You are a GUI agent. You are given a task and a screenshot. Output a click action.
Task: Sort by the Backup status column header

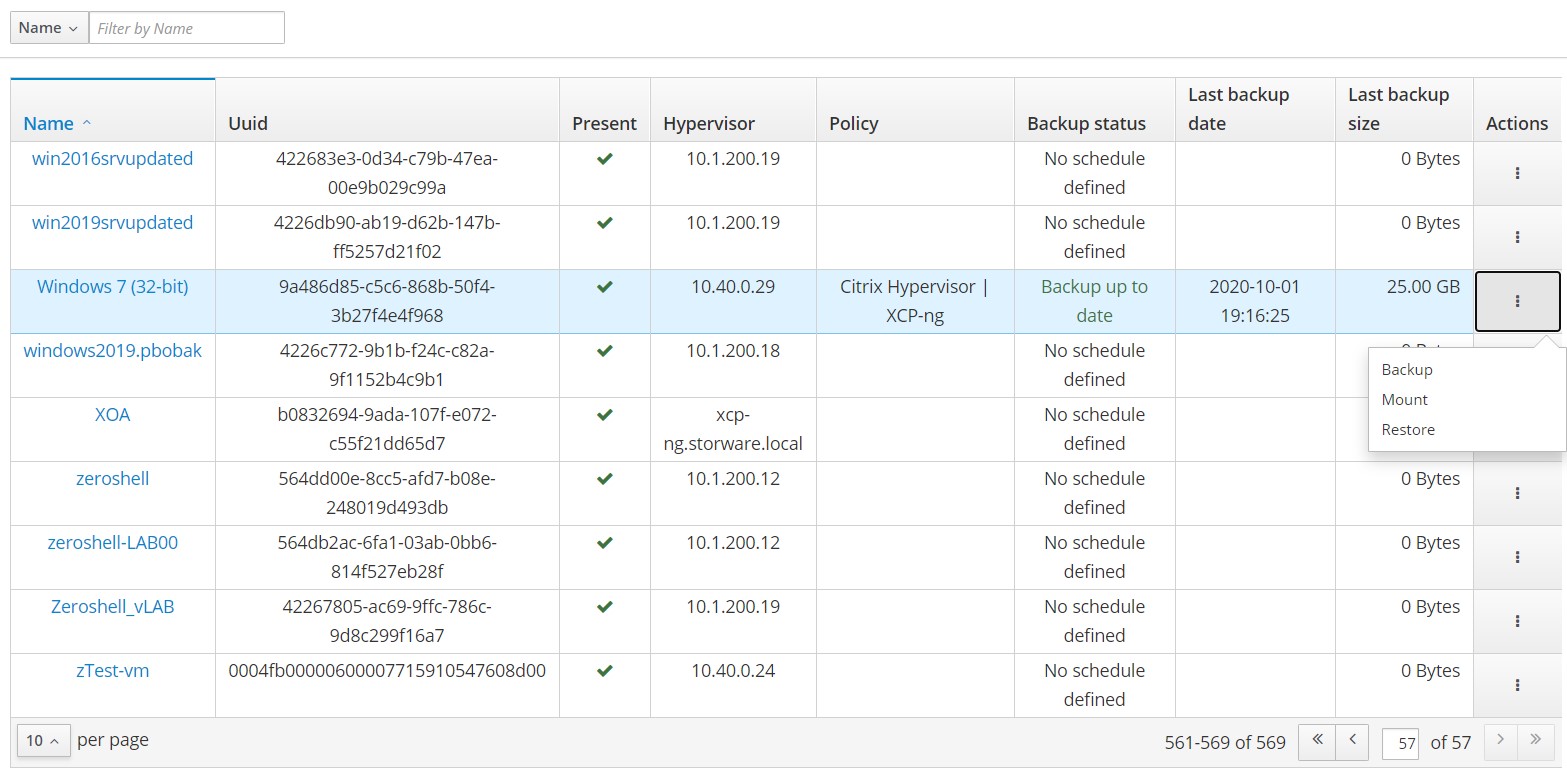click(1086, 123)
